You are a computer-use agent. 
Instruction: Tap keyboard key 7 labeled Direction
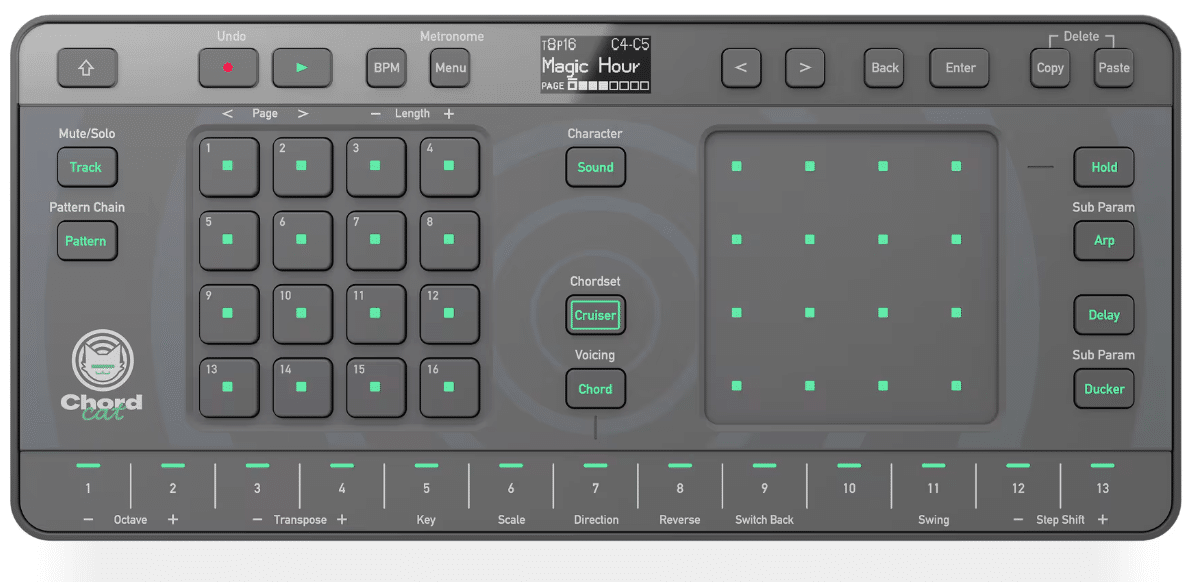pos(595,488)
